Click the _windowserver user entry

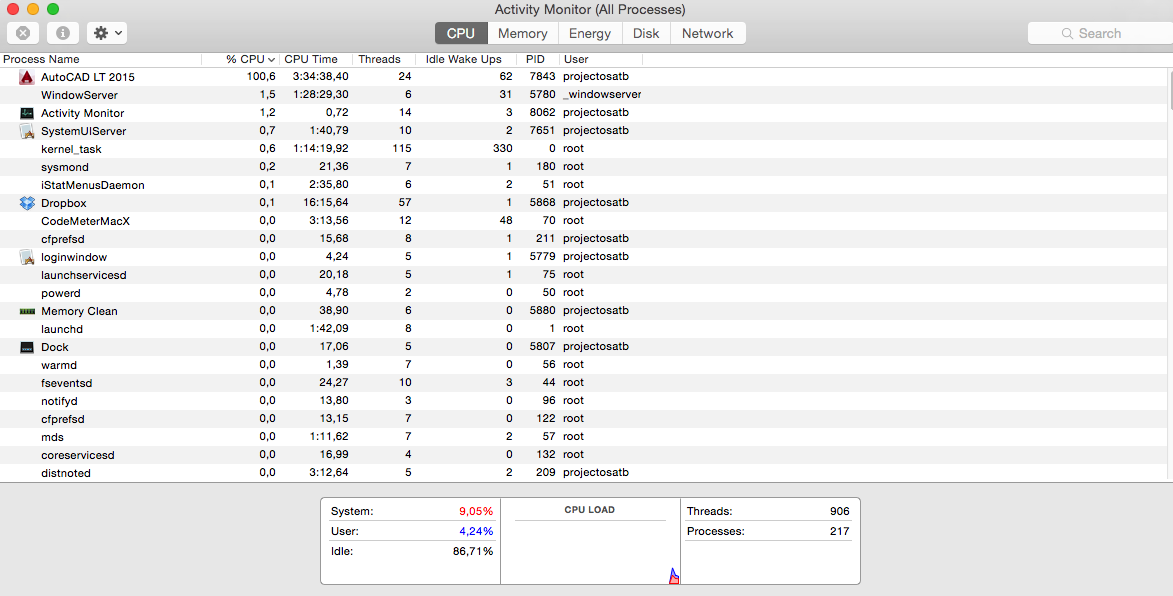(x=601, y=94)
